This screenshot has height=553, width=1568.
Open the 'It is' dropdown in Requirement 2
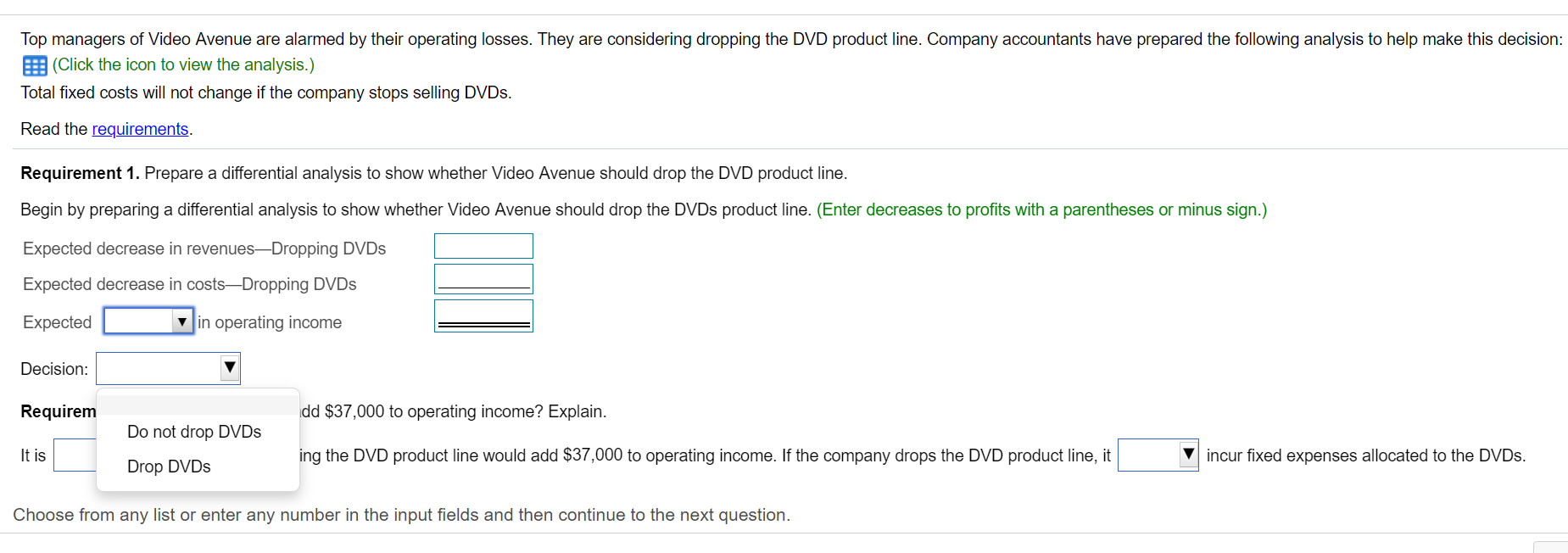75,455
